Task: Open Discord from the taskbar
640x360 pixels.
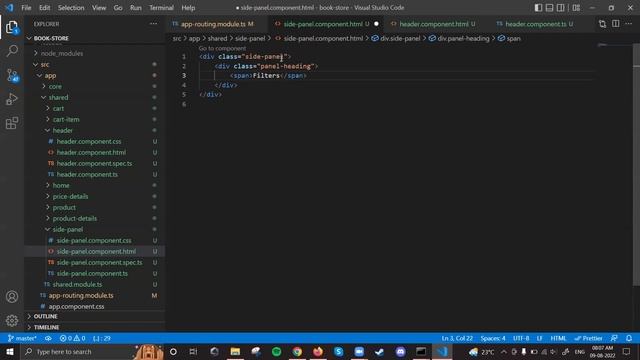Action: (400, 351)
